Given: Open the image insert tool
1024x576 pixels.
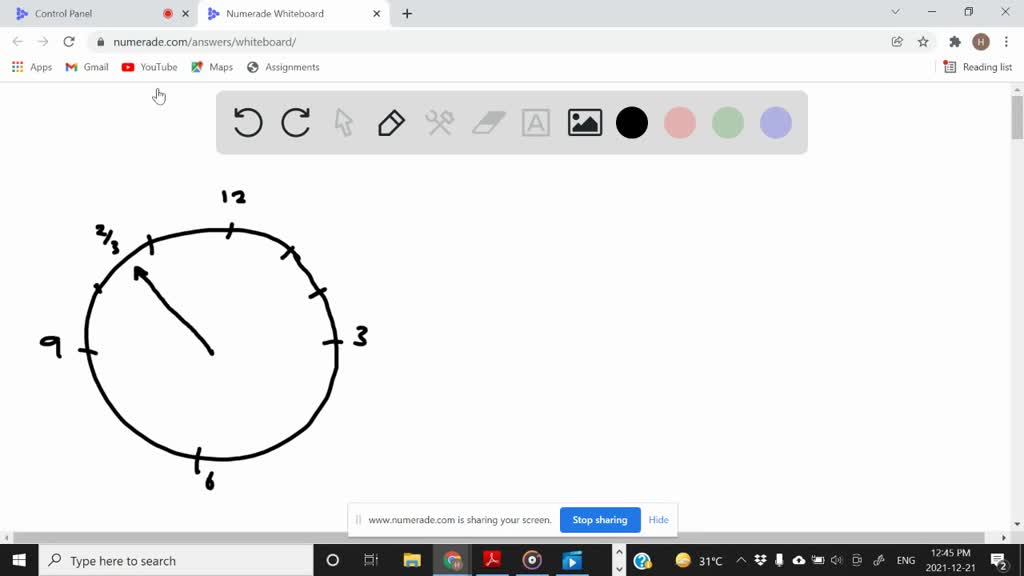Looking at the screenshot, I should 584,122.
